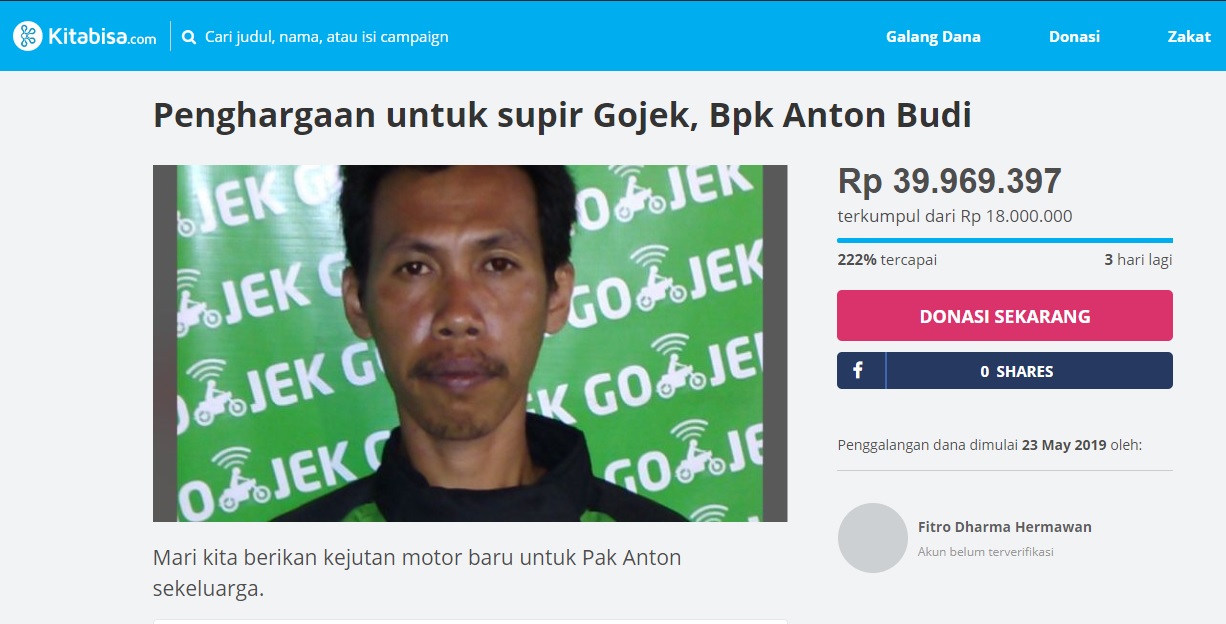The width and height of the screenshot is (1226, 624).
Task: Click the "Akun belum terverifikasi" label
Action: click(x=986, y=552)
